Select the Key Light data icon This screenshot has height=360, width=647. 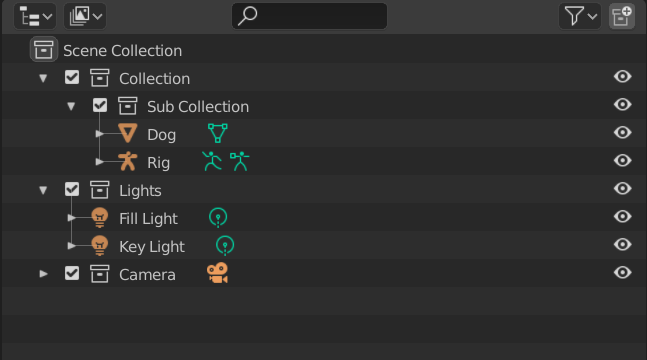point(225,246)
